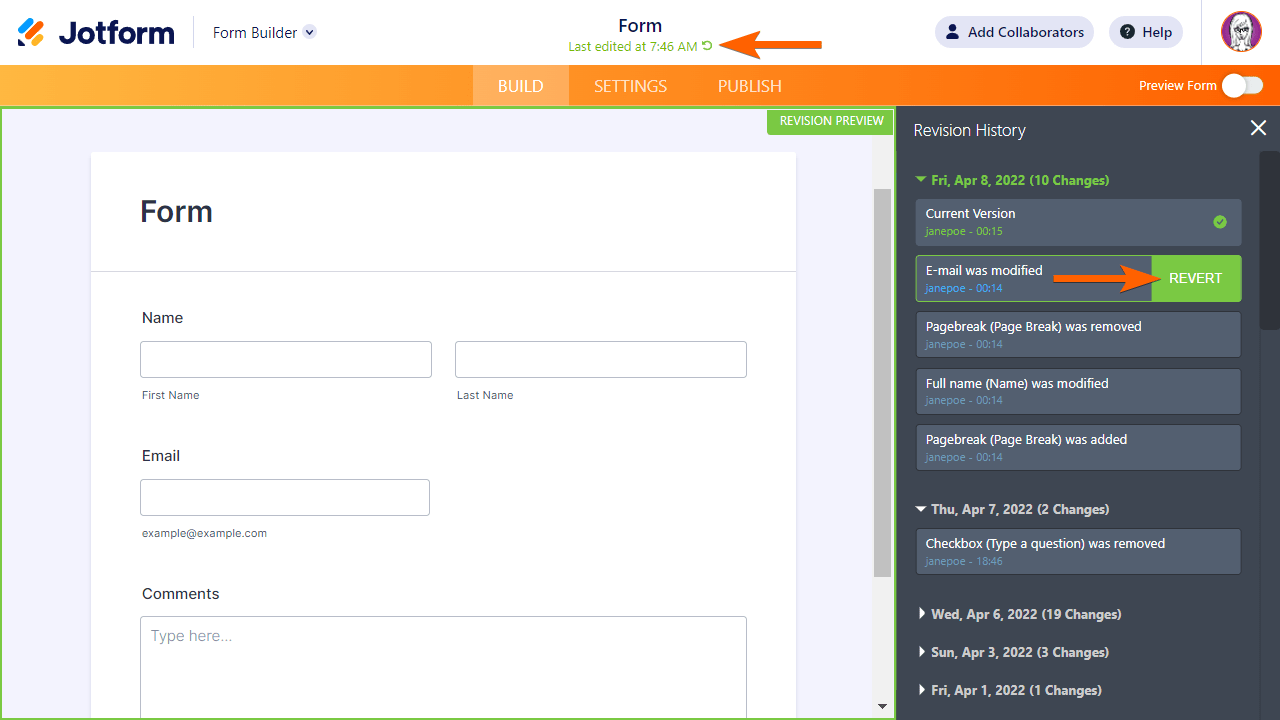The image size is (1280, 720).
Task: Click the REVISION PREVIEW badge
Action: [831, 121]
